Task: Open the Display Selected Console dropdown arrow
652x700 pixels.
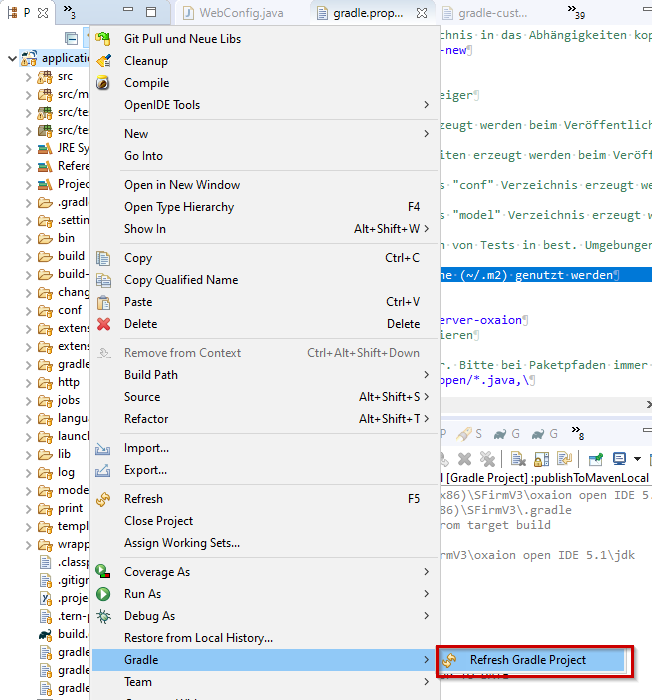Action: click(x=637, y=459)
